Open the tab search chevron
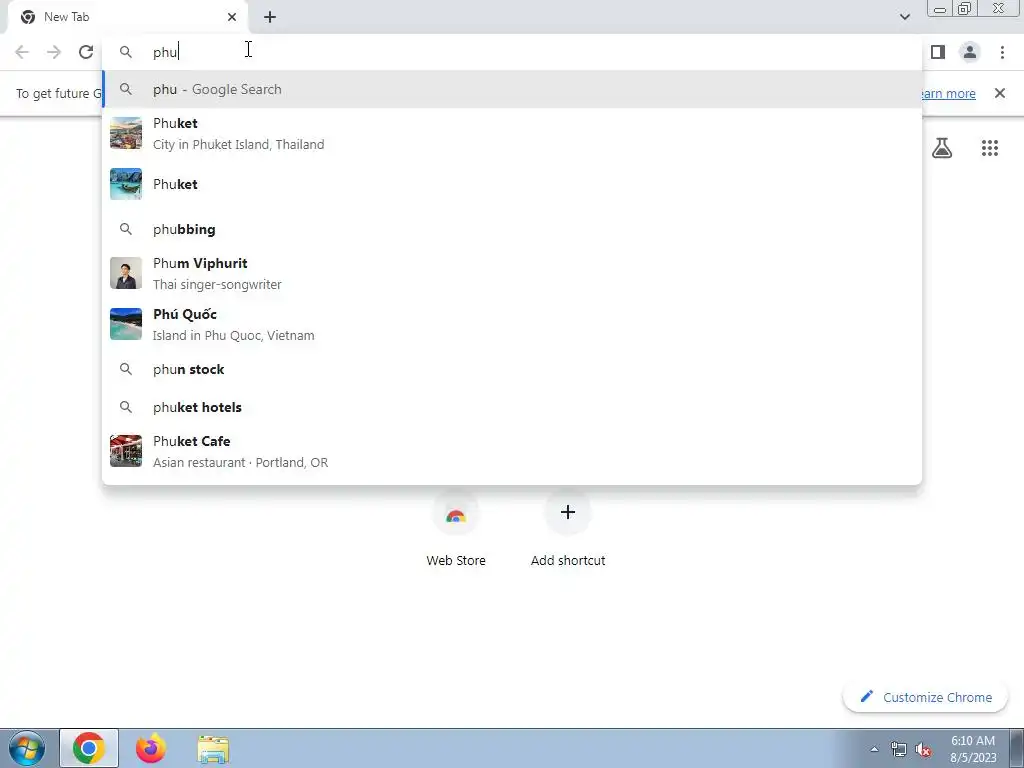Image resolution: width=1024 pixels, height=768 pixels. pyautogui.click(x=904, y=17)
